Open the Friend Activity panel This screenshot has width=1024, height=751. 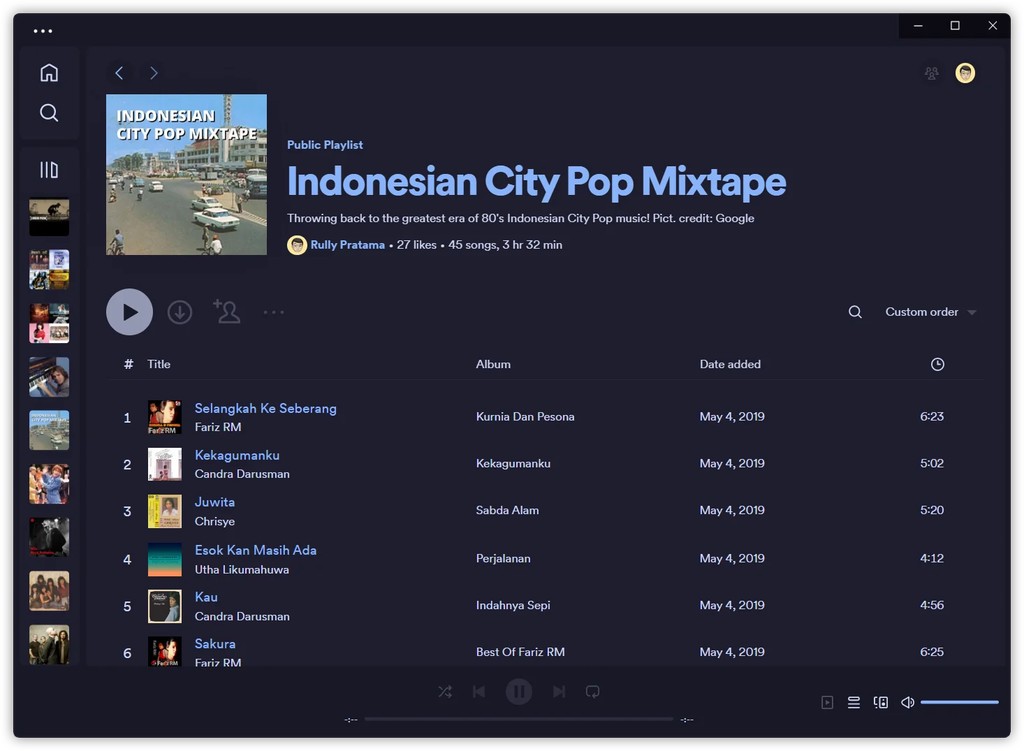[931, 73]
